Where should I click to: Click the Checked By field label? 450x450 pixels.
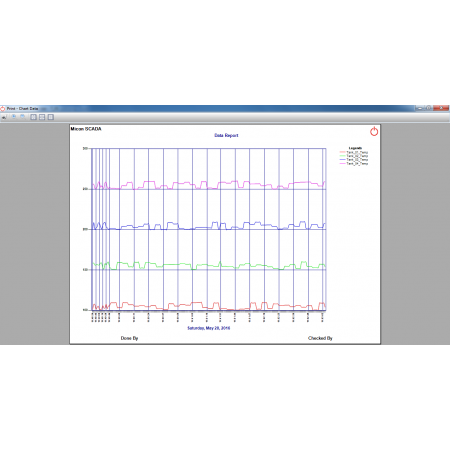(320, 338)
